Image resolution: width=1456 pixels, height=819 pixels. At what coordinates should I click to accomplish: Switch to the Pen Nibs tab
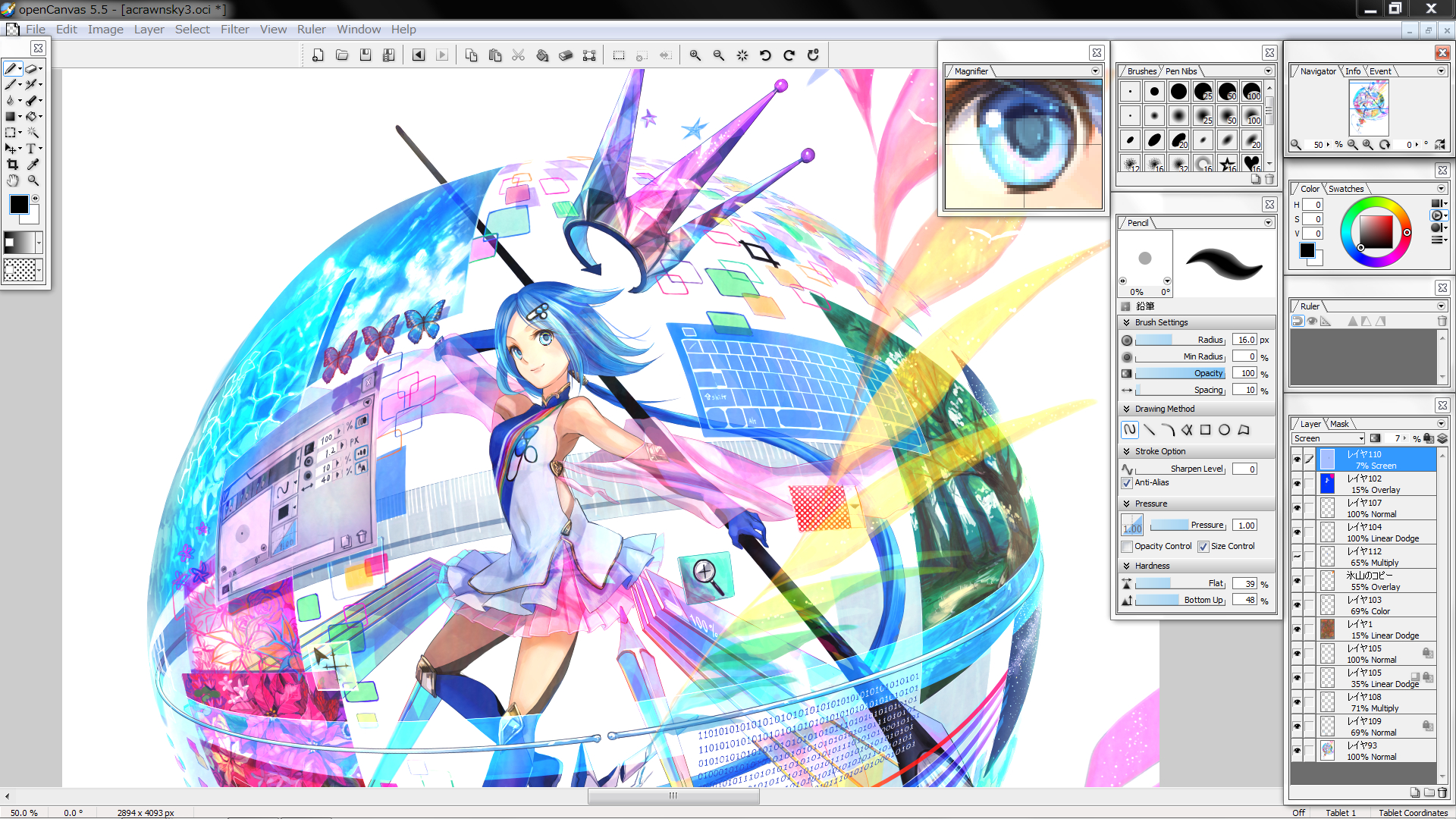pyautogui.click(x=1181, y=71)
